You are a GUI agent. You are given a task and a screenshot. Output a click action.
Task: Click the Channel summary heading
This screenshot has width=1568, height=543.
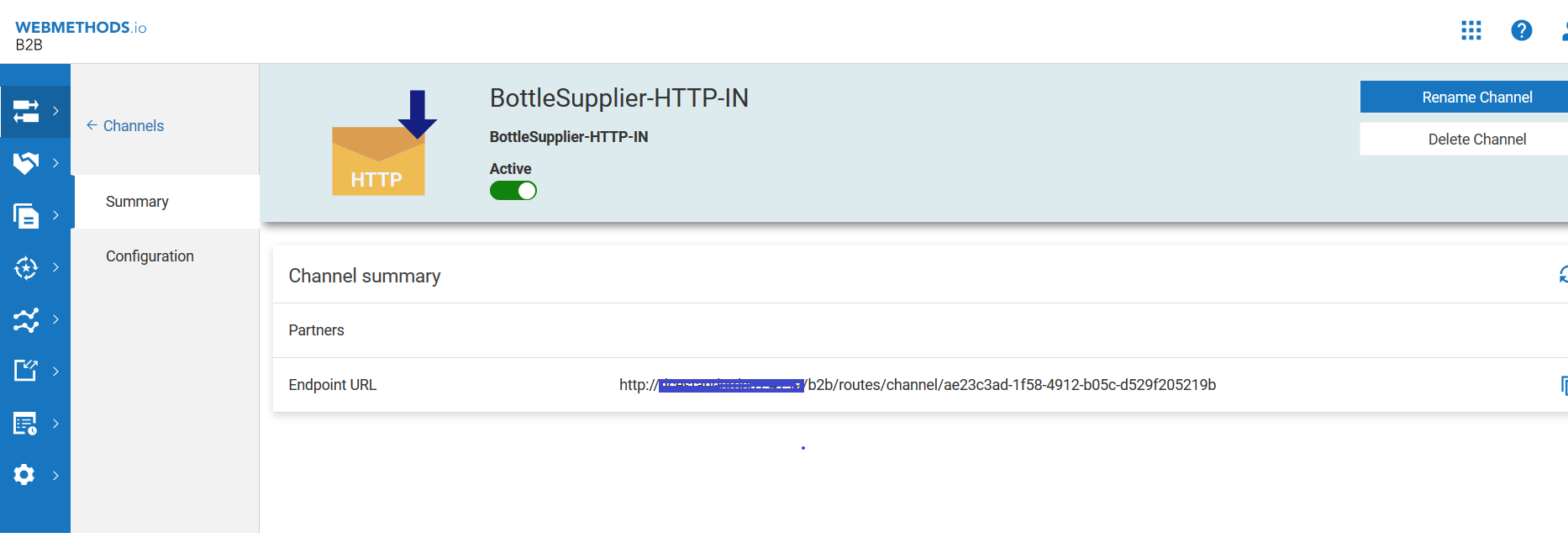pos(365,276)
